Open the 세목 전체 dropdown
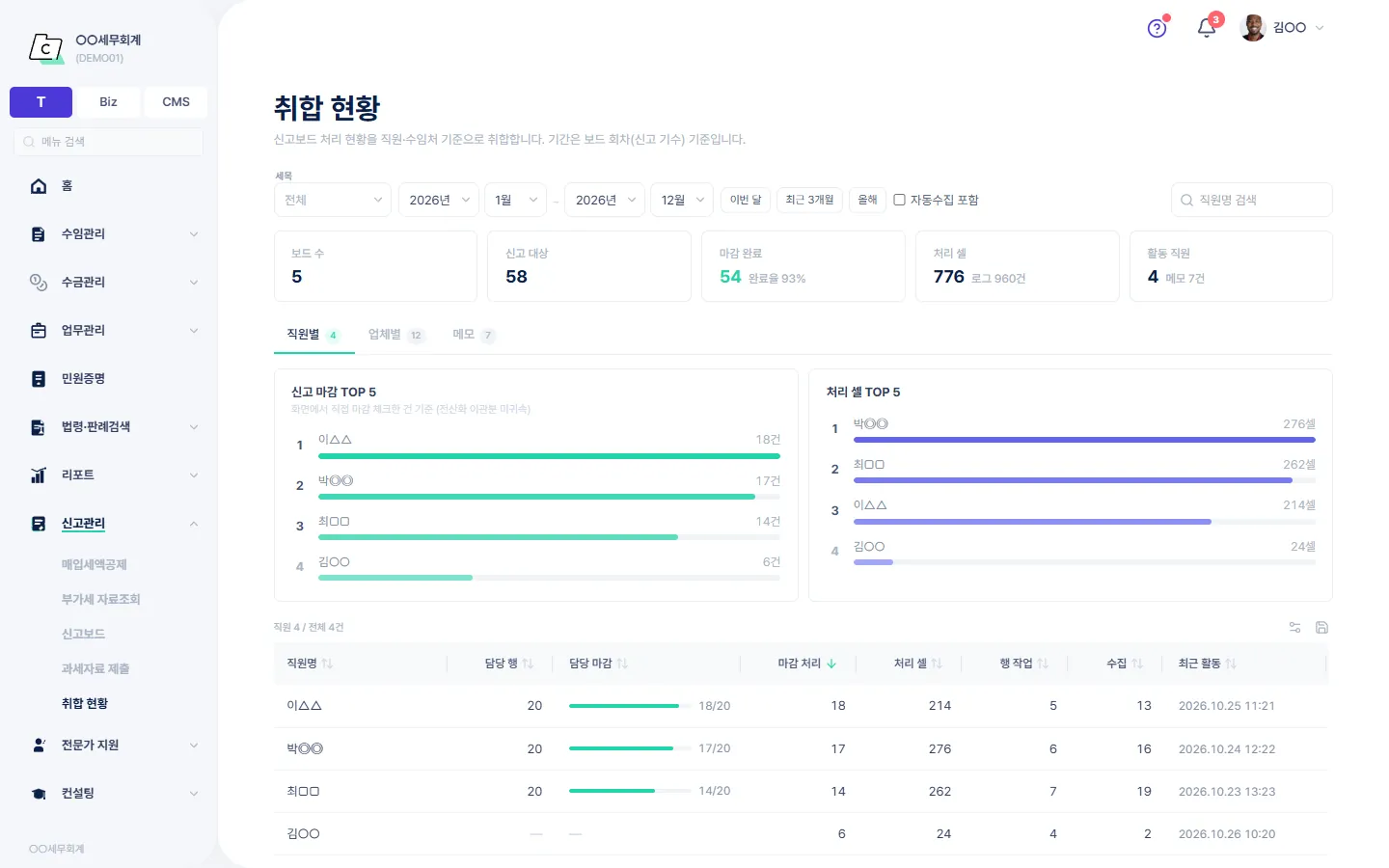This screenshot has width=1389, height=868. tap(333, 200)
